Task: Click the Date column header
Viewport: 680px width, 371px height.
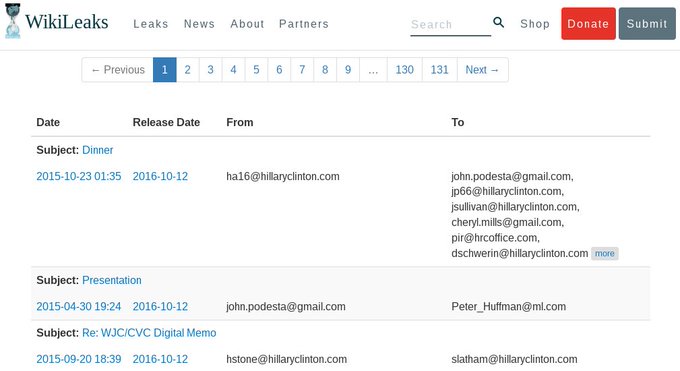Action: 48,122
